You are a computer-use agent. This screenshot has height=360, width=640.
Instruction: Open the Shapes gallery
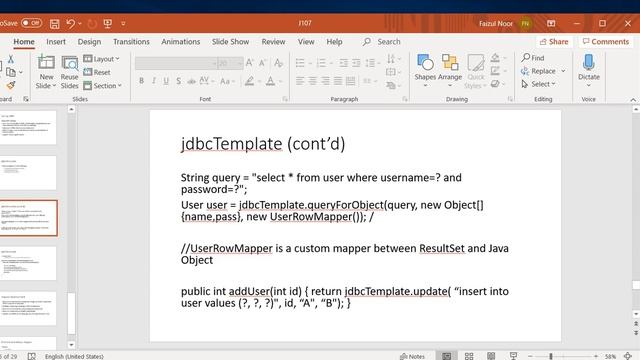click(x=425, y=71)
